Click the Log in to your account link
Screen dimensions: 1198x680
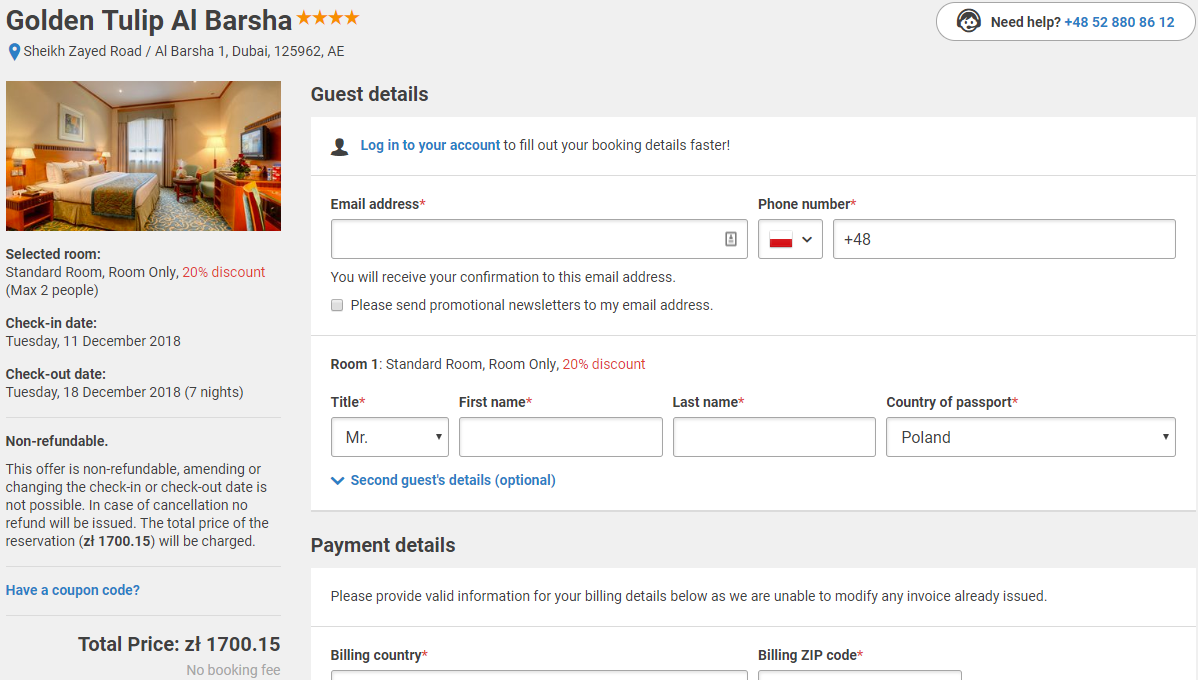(x=430, y=145)
